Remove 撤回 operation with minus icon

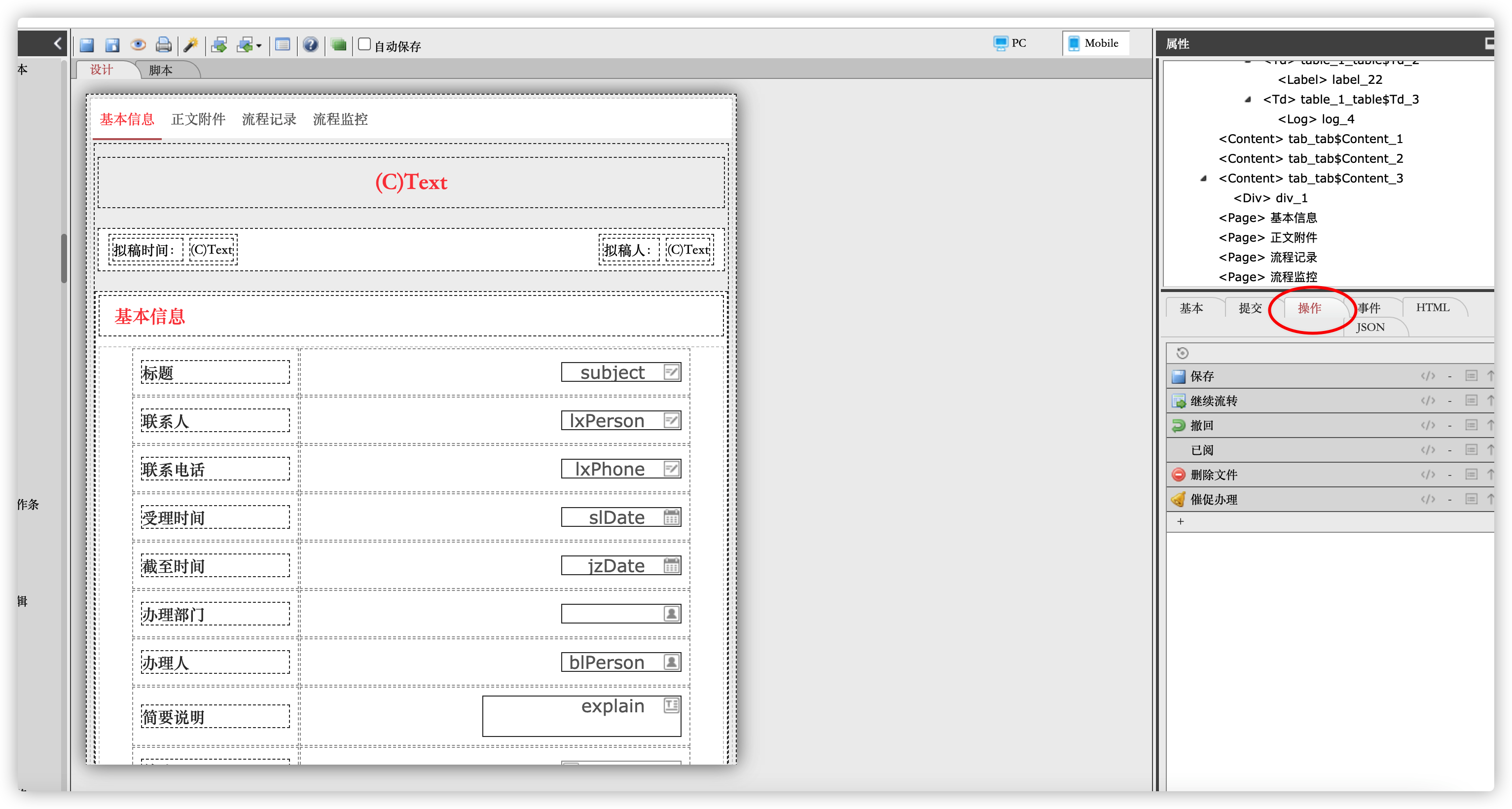pos(1450,426)
